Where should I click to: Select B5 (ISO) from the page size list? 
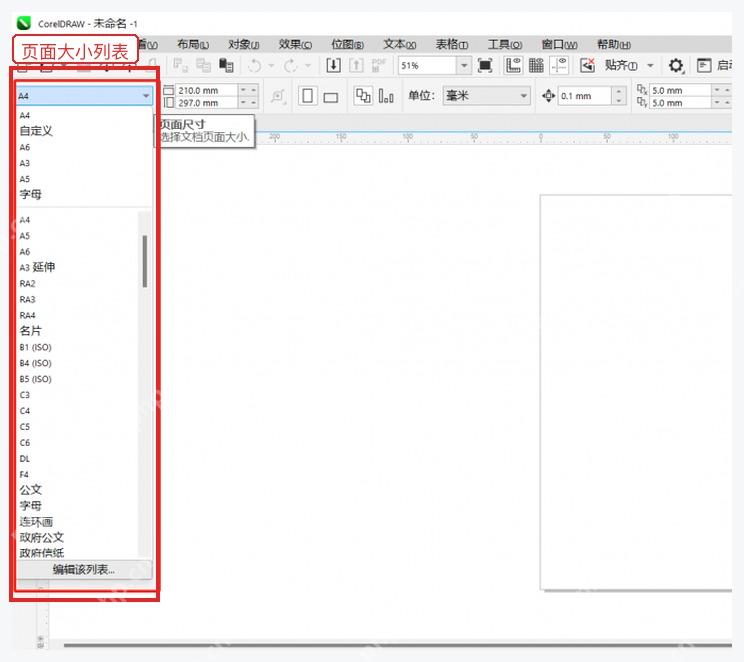[36, 379]
